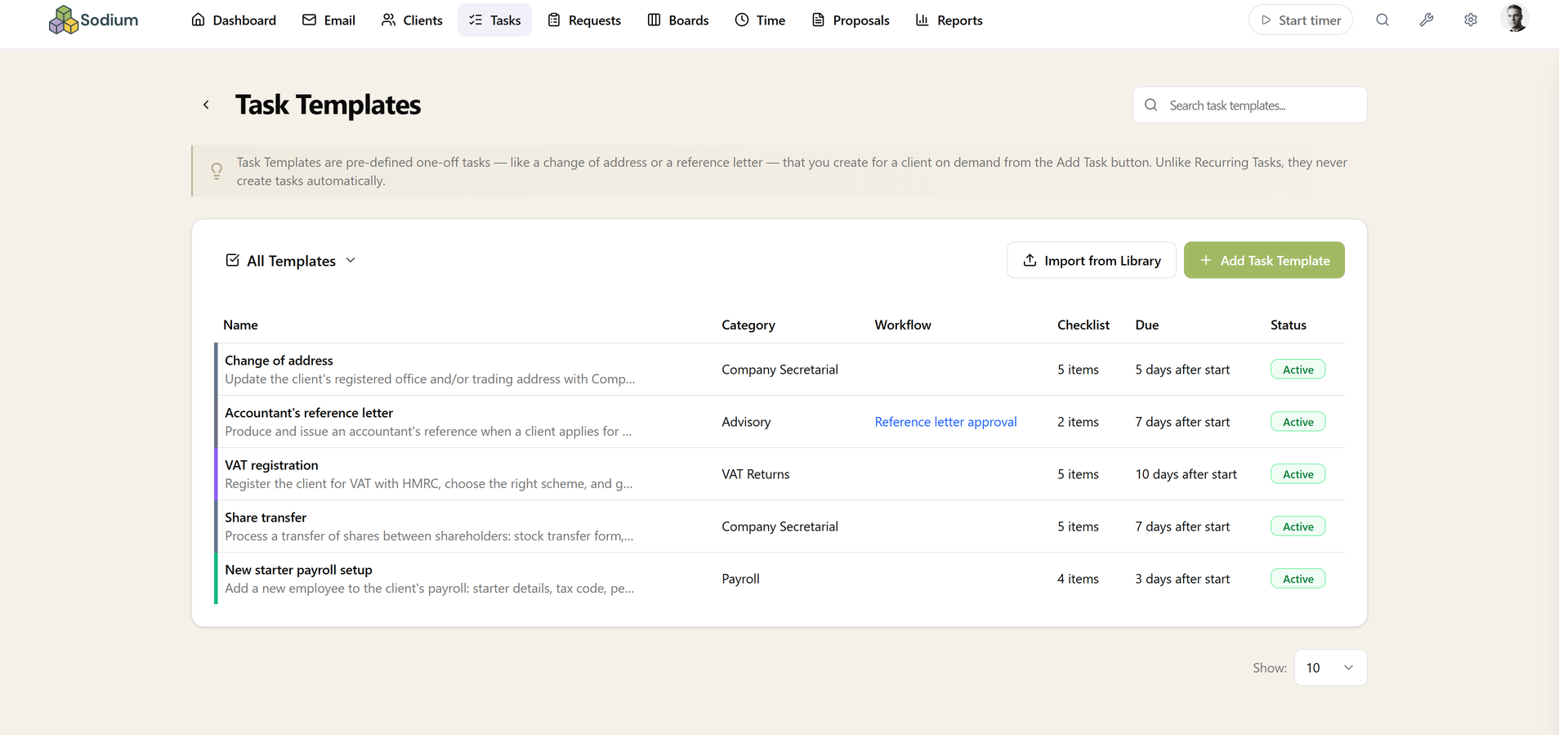Open the Email menu
The image size is (1568, 735).
point(328,20)
